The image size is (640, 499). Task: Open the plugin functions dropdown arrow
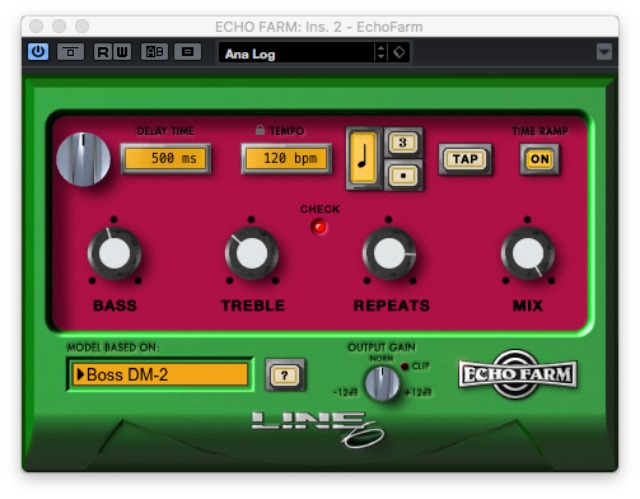click(604, 52)
